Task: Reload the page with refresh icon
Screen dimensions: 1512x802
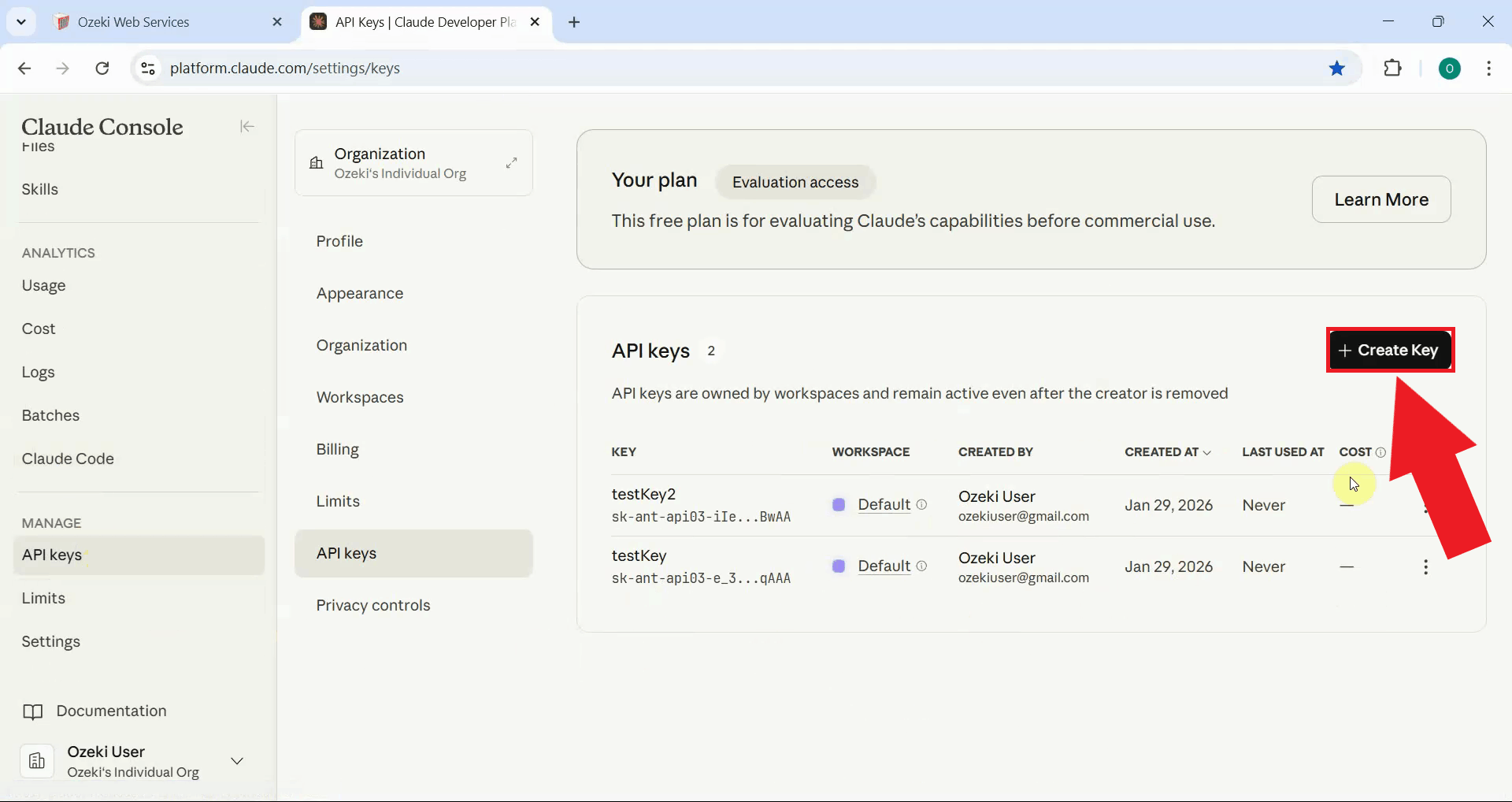Action: (102, 69)
